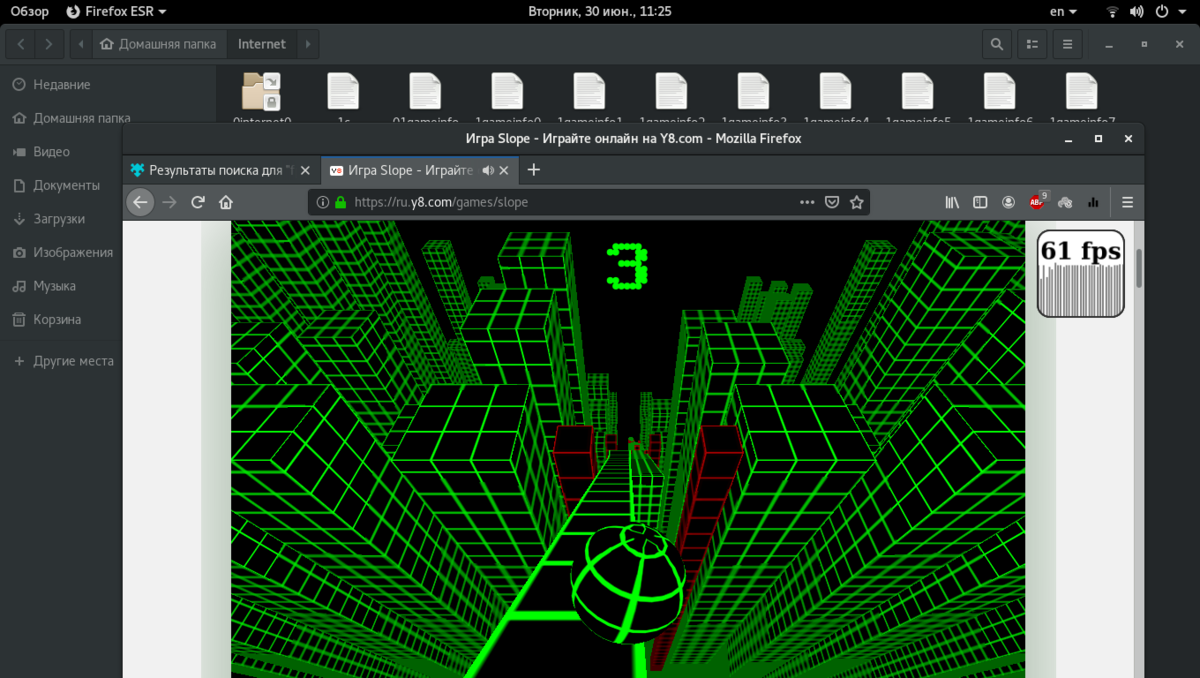The image size is (1200, 678).
Task: Click the rolling ball in Slope game
Action: click(630, 583)
